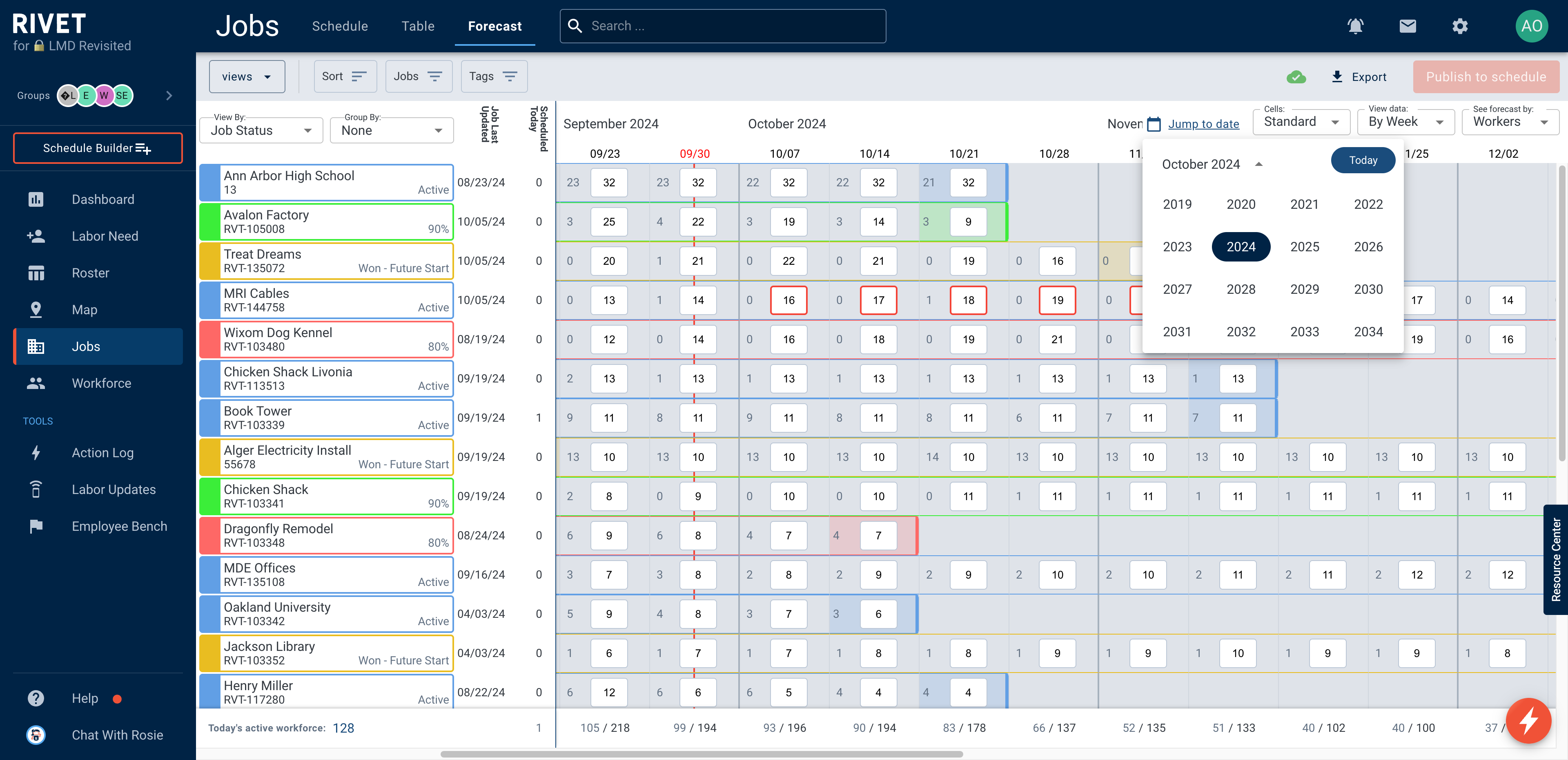The width and height of the screenshot is (1568, 760).
Task: Select year 2024 in the picker
Action: point(1241,247)
